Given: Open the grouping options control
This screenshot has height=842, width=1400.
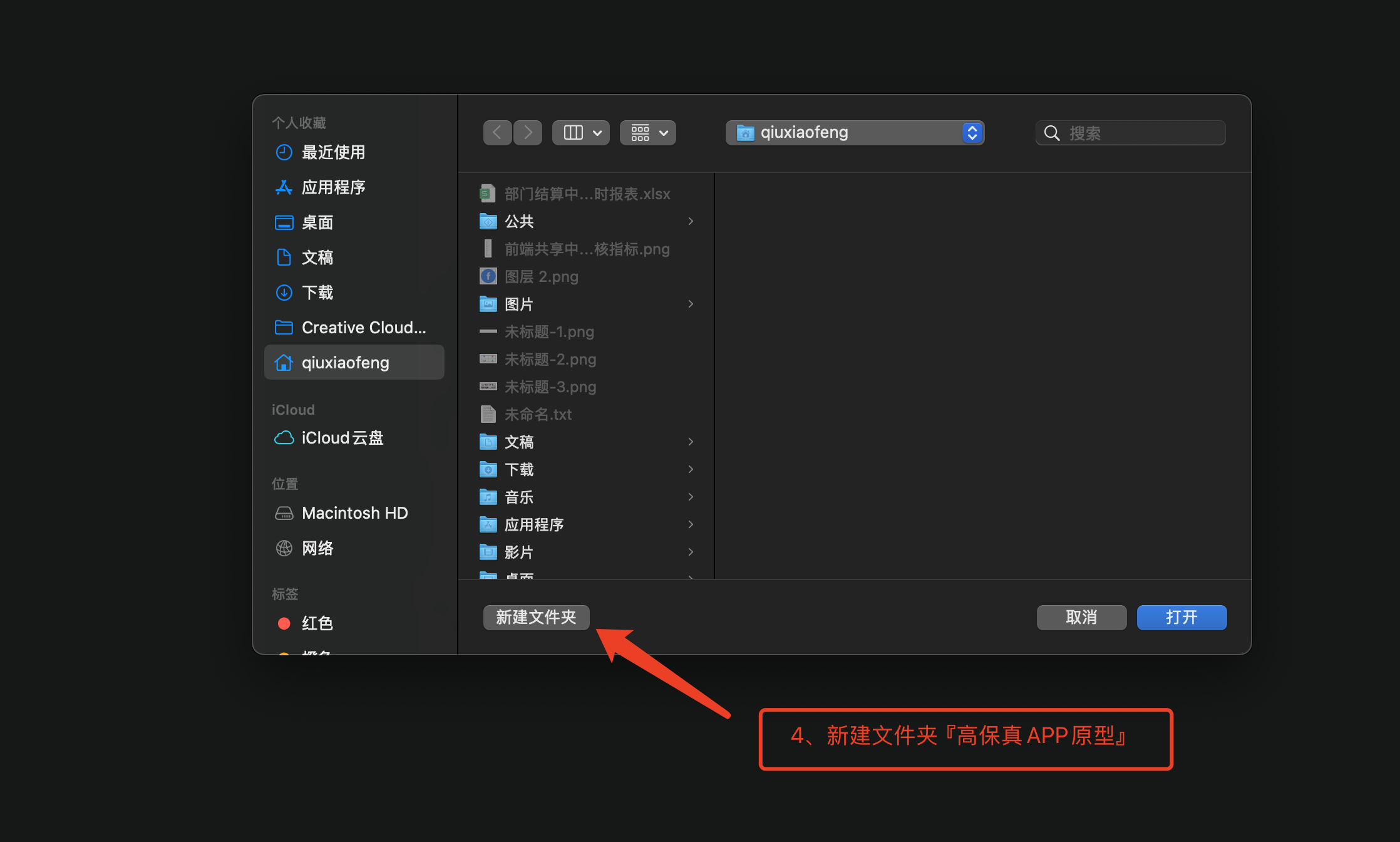Looking at the screenshot, I should [647, 132].
